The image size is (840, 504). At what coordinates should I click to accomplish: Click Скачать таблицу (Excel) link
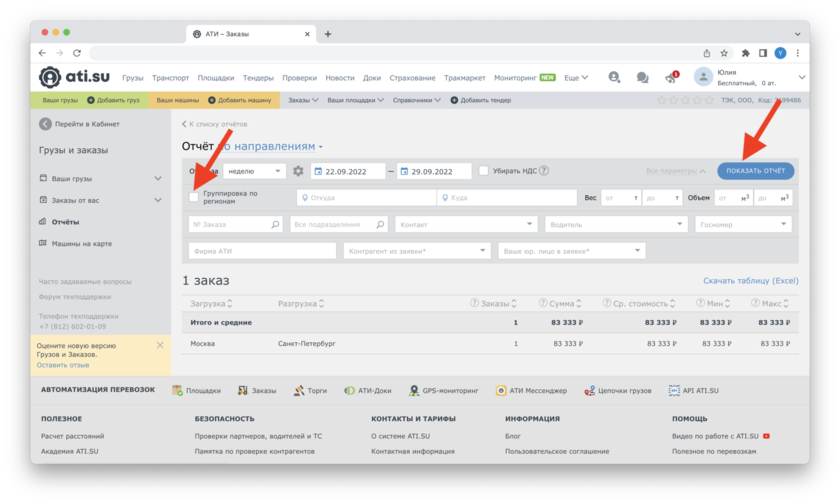(750, 281)
